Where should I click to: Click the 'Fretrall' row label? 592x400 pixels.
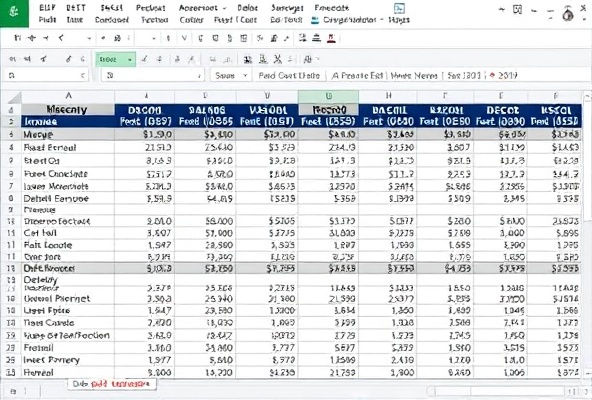click(x=39, y=347)
